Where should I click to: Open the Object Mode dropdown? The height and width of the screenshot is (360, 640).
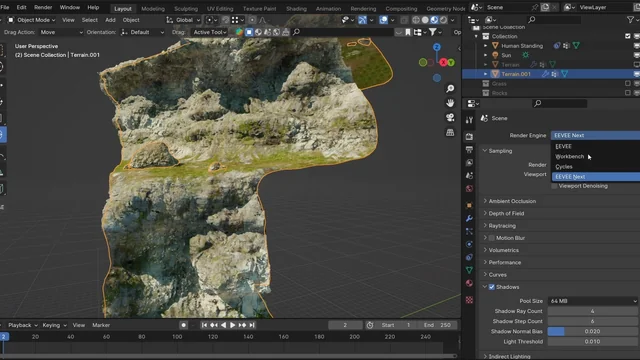click(31, 20)
